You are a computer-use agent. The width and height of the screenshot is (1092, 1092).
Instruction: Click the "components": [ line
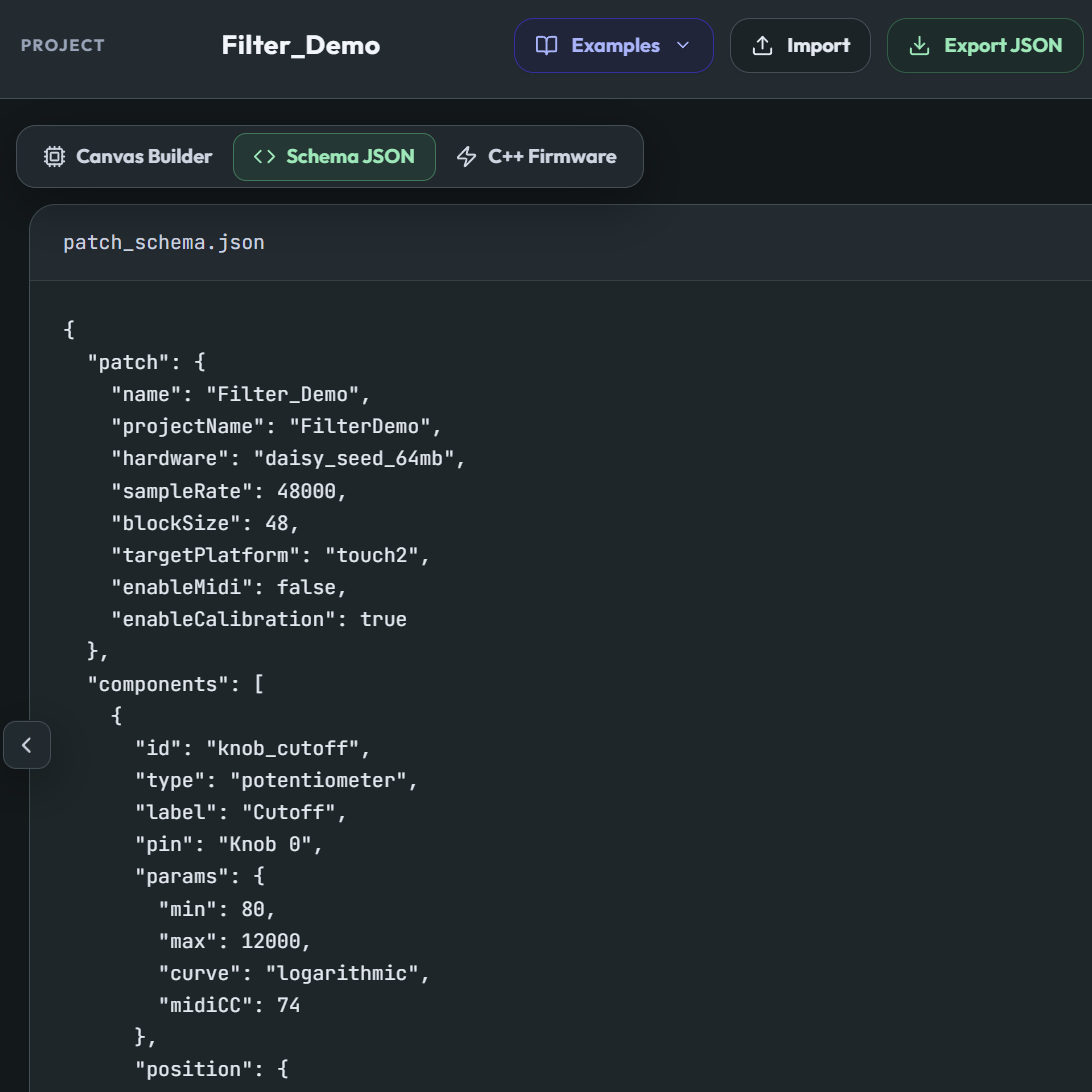pos(176,684)
